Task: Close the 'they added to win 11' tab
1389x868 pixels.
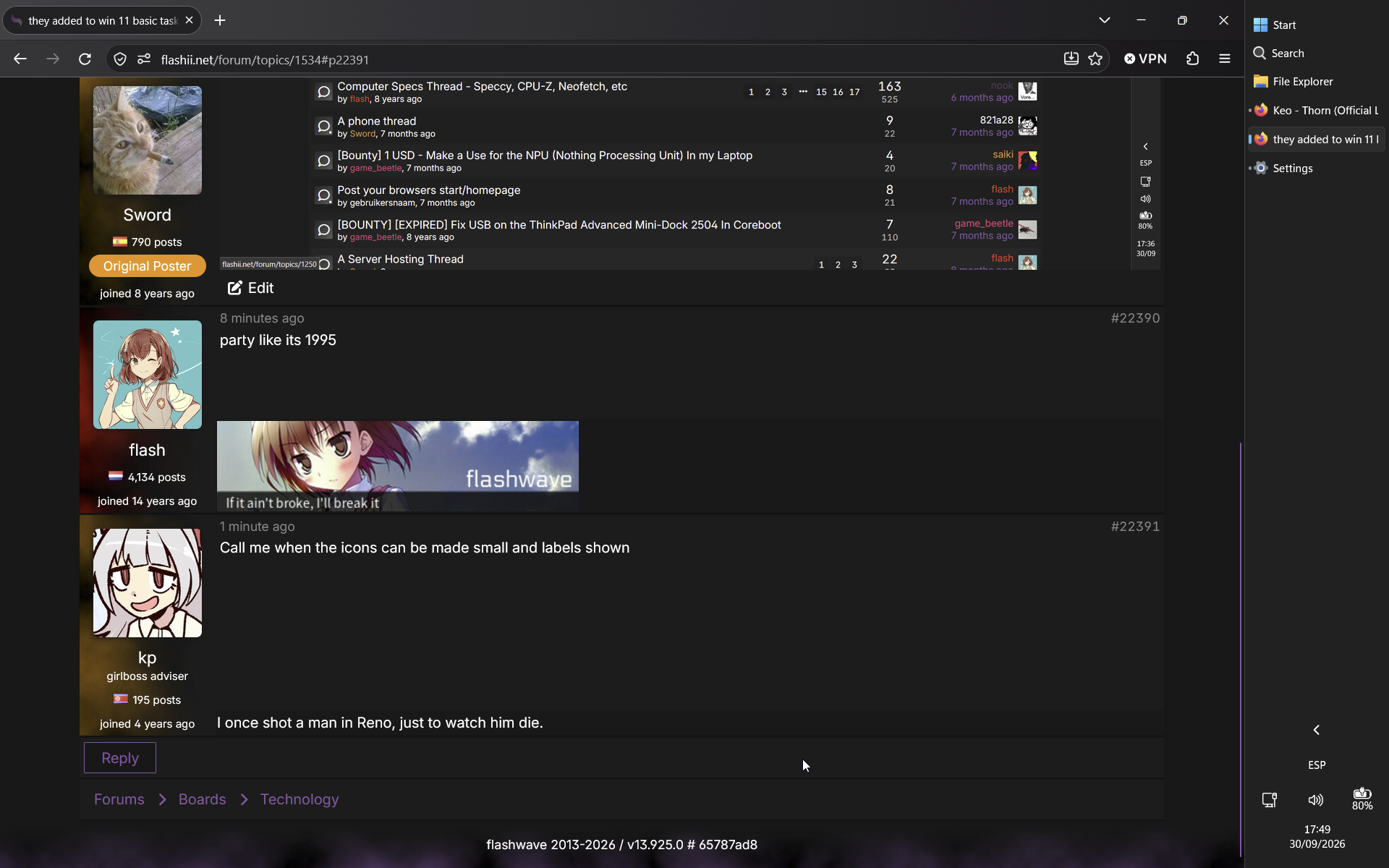Action: 189,20
